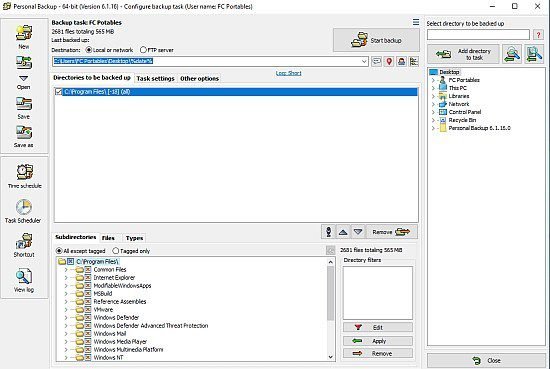This screenshot has height=369, width=550.
Task: Select the FTP server radio button
Action: coord(143,50)
